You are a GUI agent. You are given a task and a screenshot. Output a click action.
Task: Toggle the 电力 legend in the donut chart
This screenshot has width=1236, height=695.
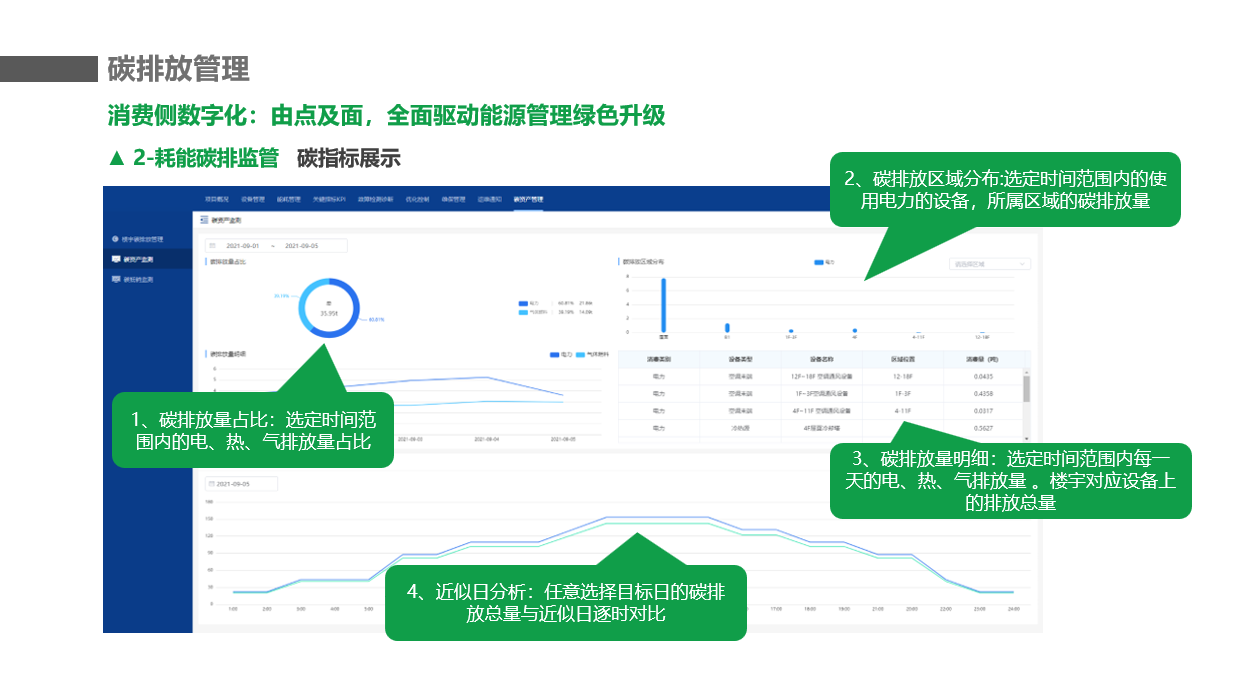pyautogui.click(x=523, y=303)
